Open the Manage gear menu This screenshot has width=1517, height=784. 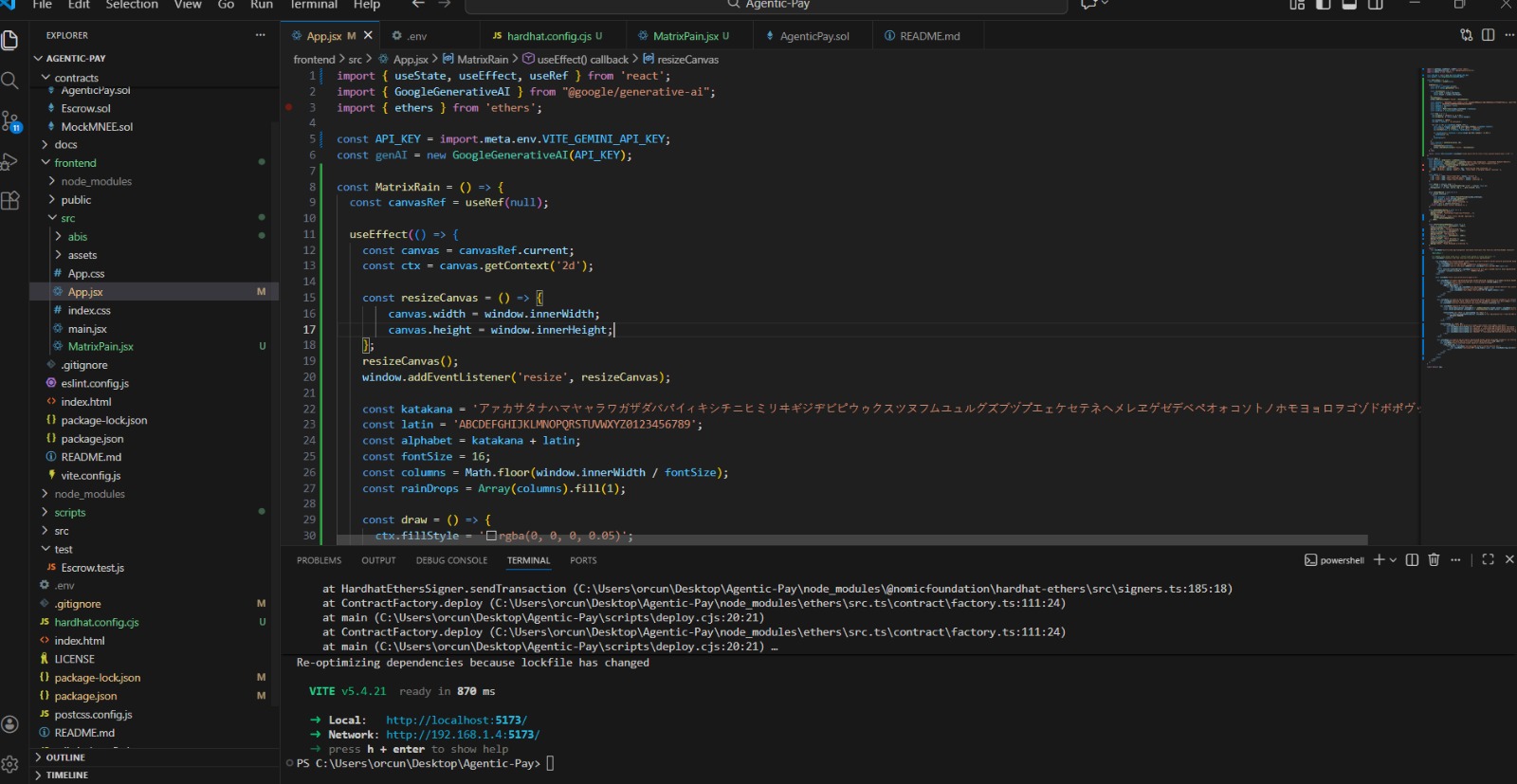tap(10, 764)
